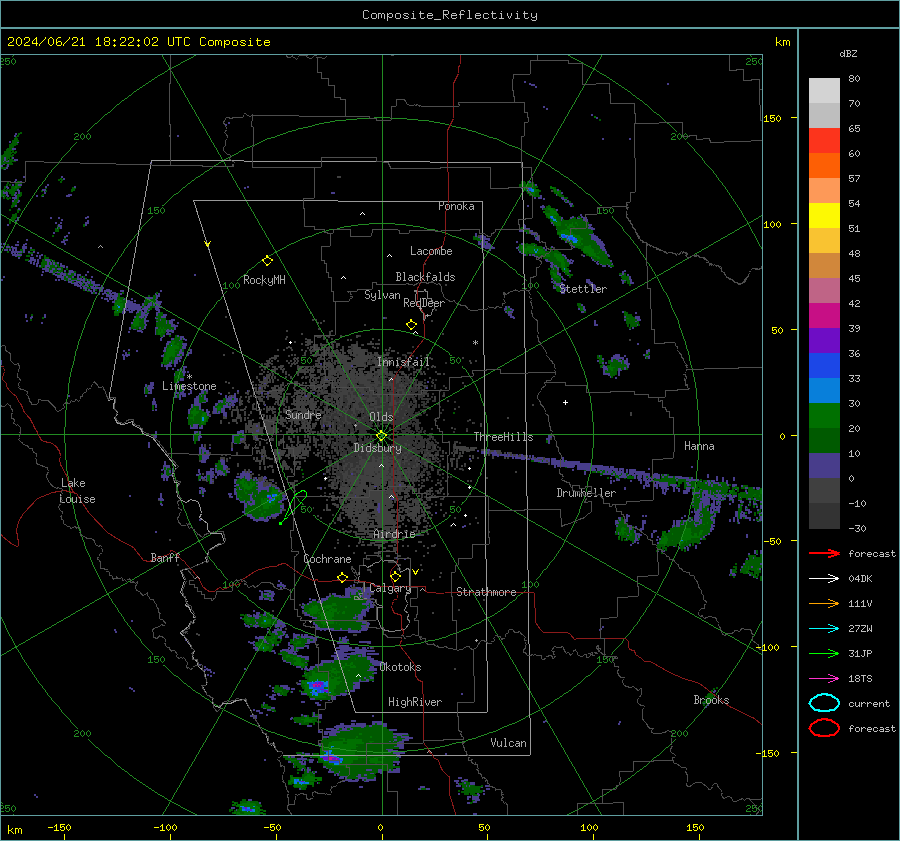Image resolution: width=900 pixels, height=841 pixels.
Task: Click the magenta 42 dBZ color swatch
Action: coord(824,315)
